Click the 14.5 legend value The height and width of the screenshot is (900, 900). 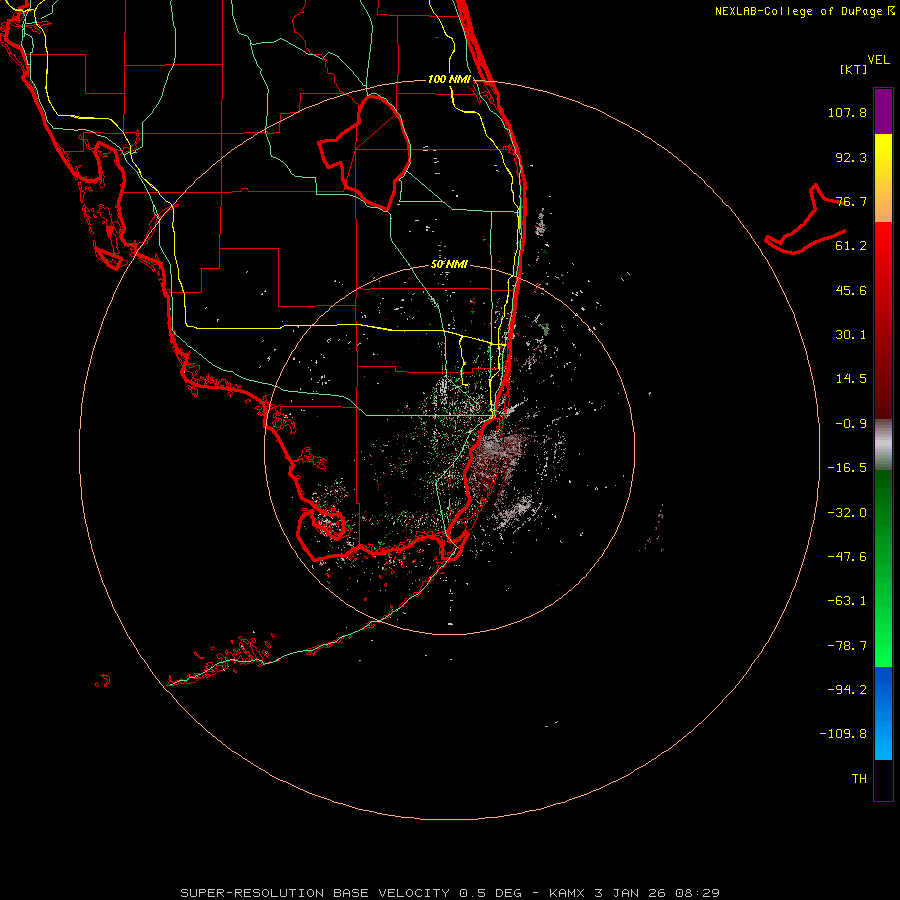click(851, 379)
